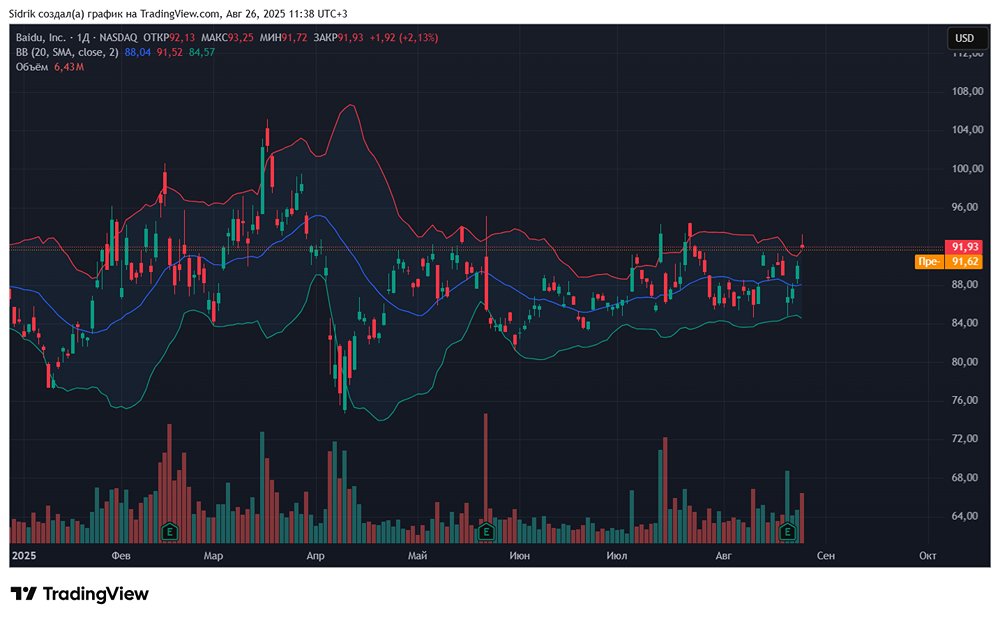This screenshot has width=1000, height=620.
Task: Click the Июл month label
Action: (x=617, y=556)
